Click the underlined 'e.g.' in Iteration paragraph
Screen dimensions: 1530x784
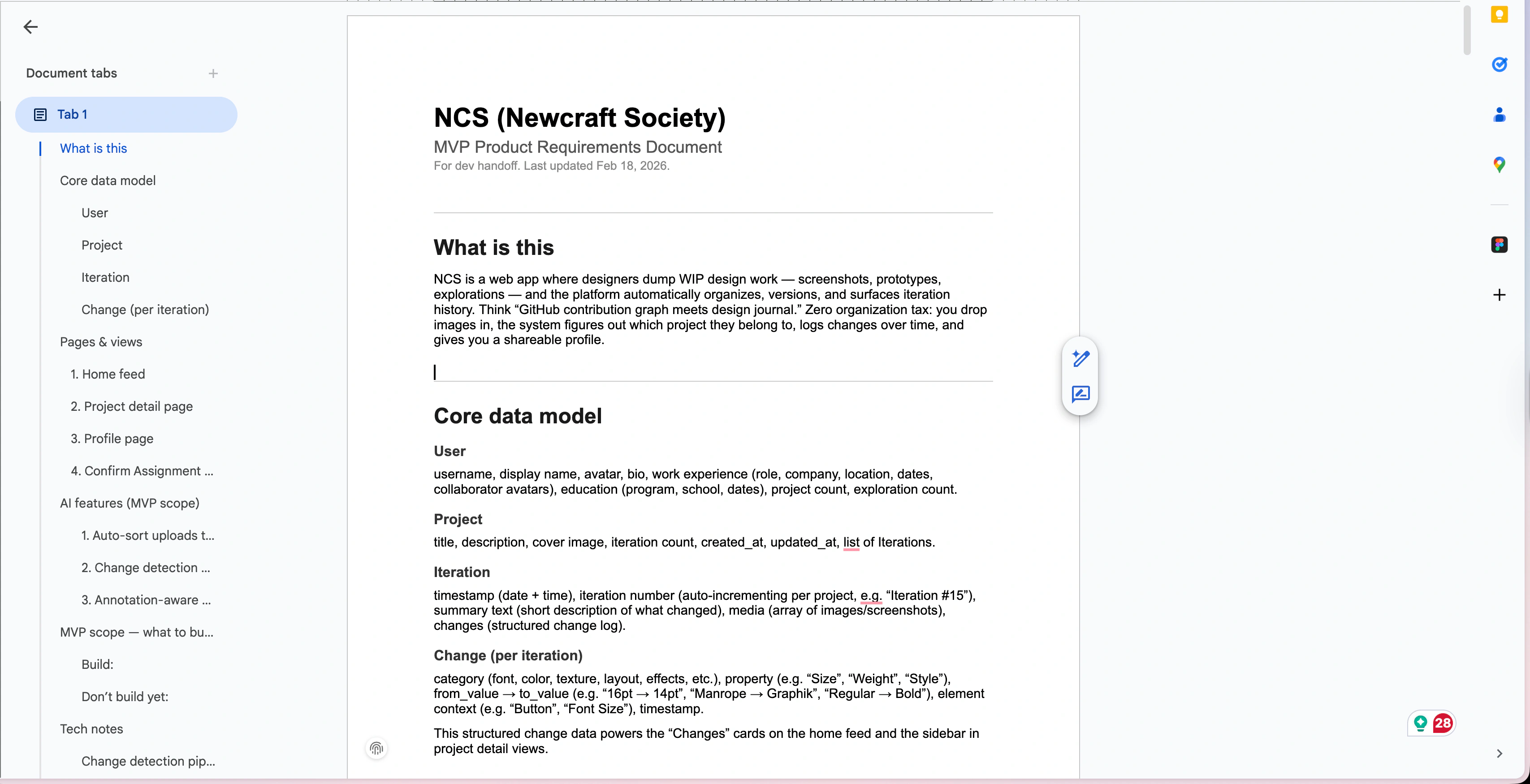coord(871,595)
